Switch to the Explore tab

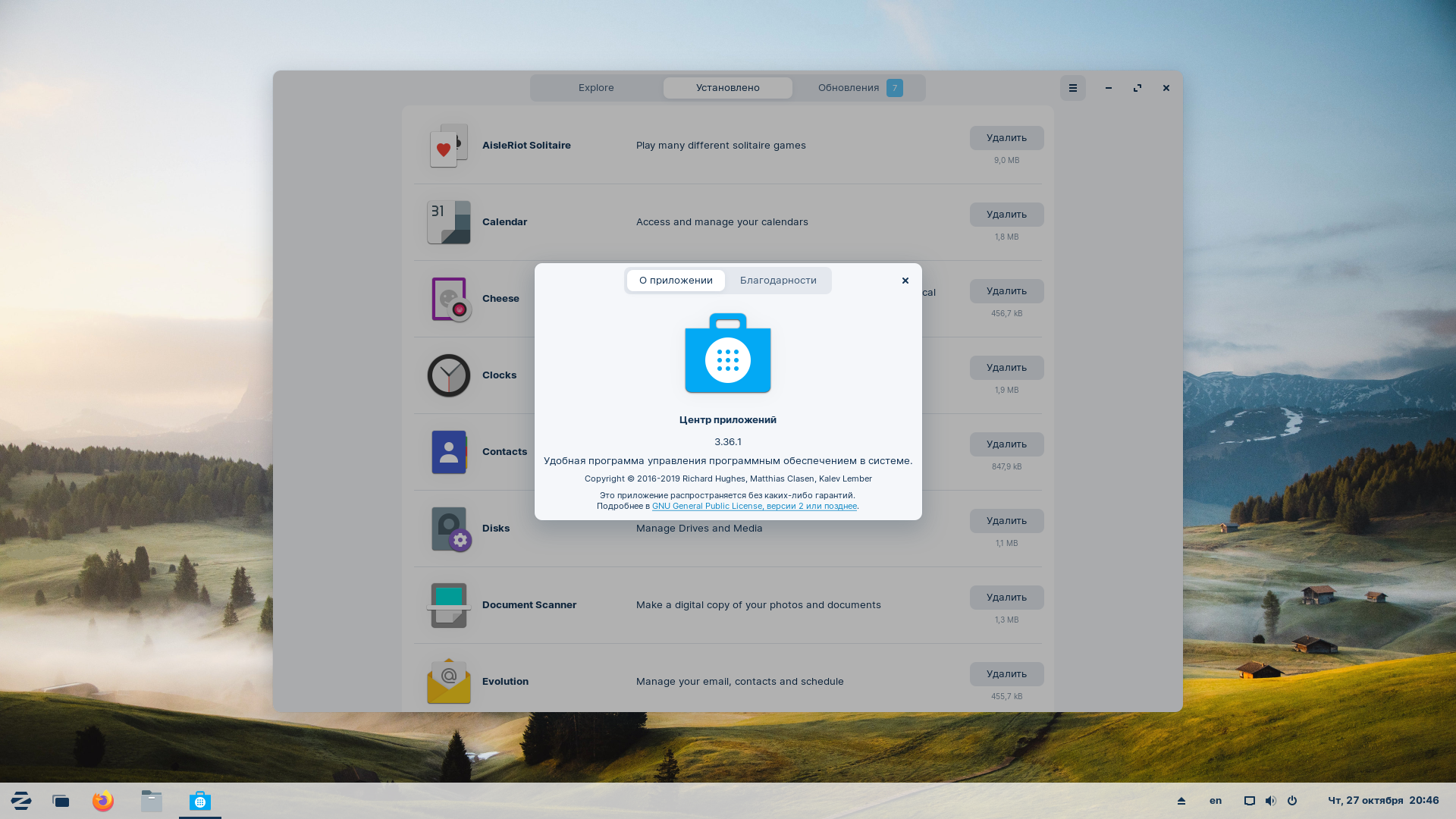(x=596, y=88)
